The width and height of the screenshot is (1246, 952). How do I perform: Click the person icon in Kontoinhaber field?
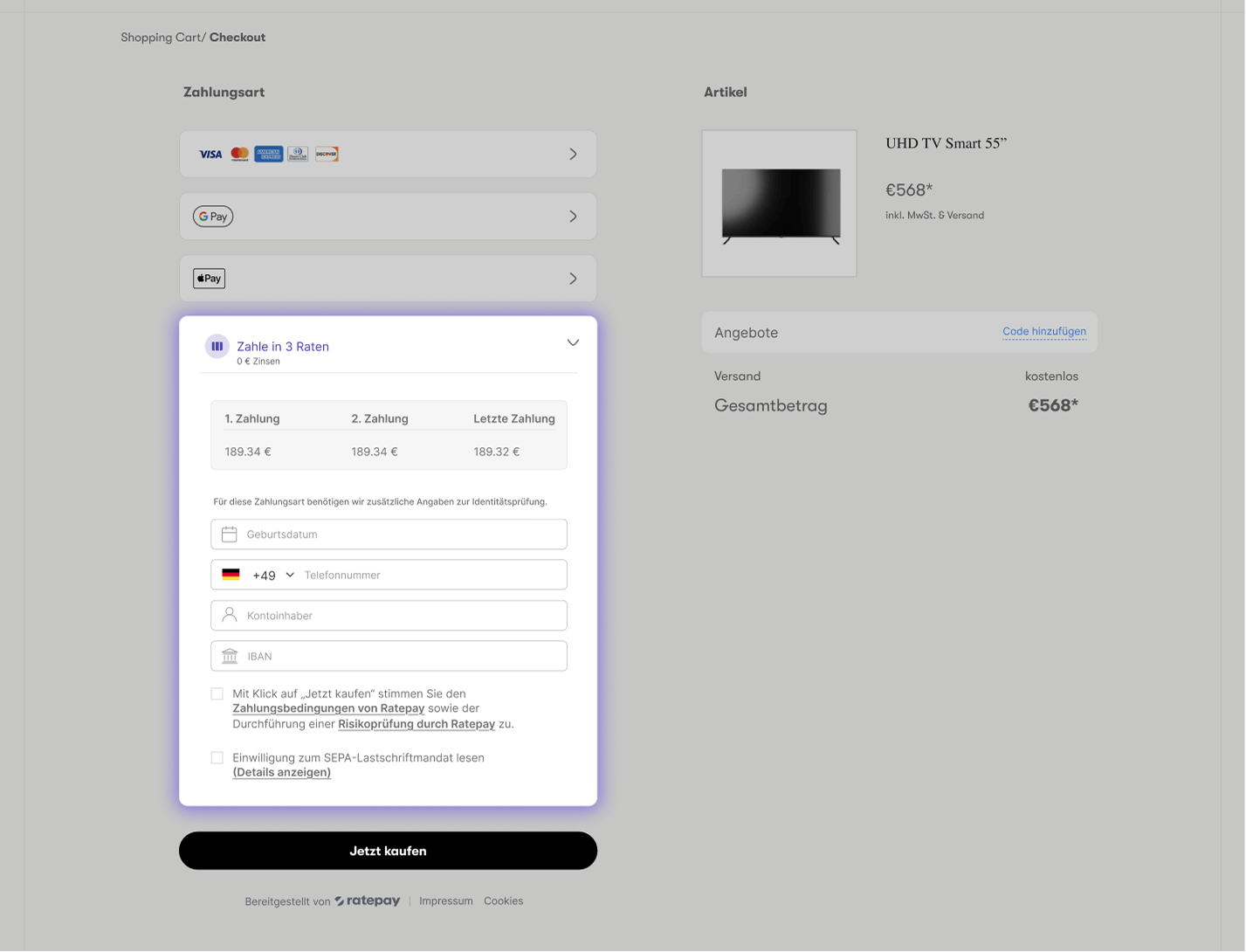(x=230, y=616)
